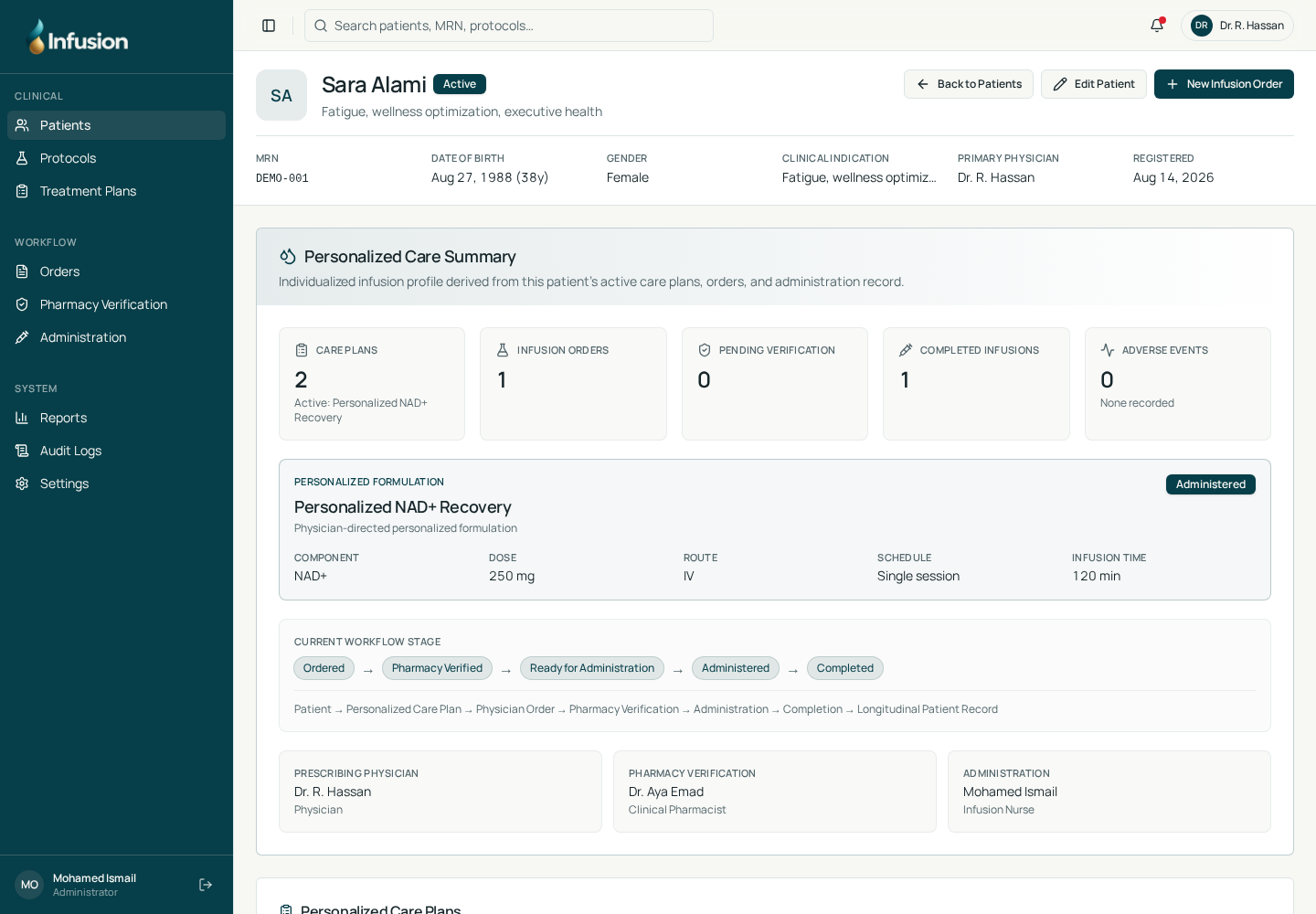The height and width of the screenshot is (914, 1316).
Task: Click the Personalized Care Summary droplet icon
Action: [288, 257]
